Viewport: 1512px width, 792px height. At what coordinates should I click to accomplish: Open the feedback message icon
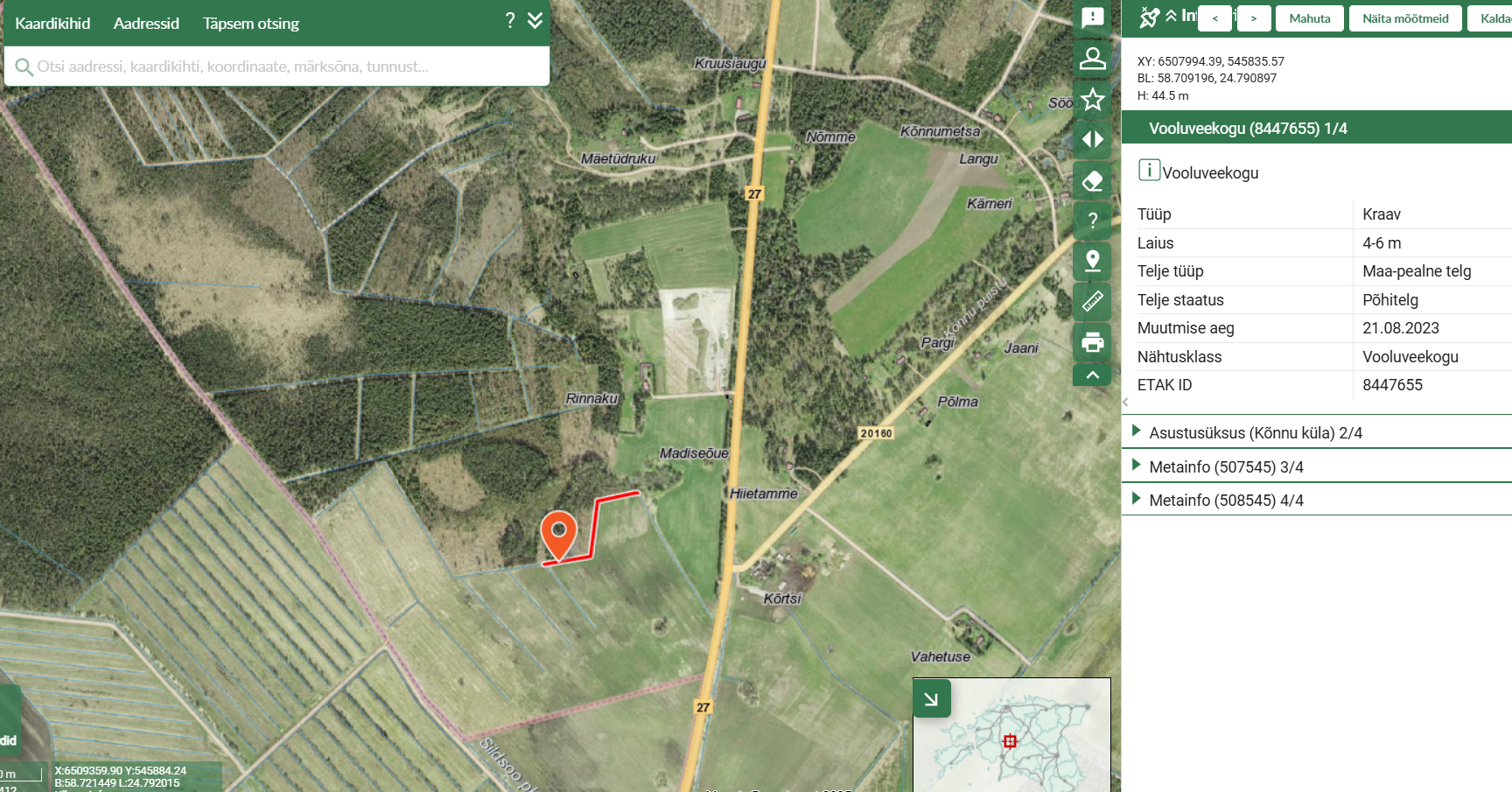click(x=1092, y=18)
